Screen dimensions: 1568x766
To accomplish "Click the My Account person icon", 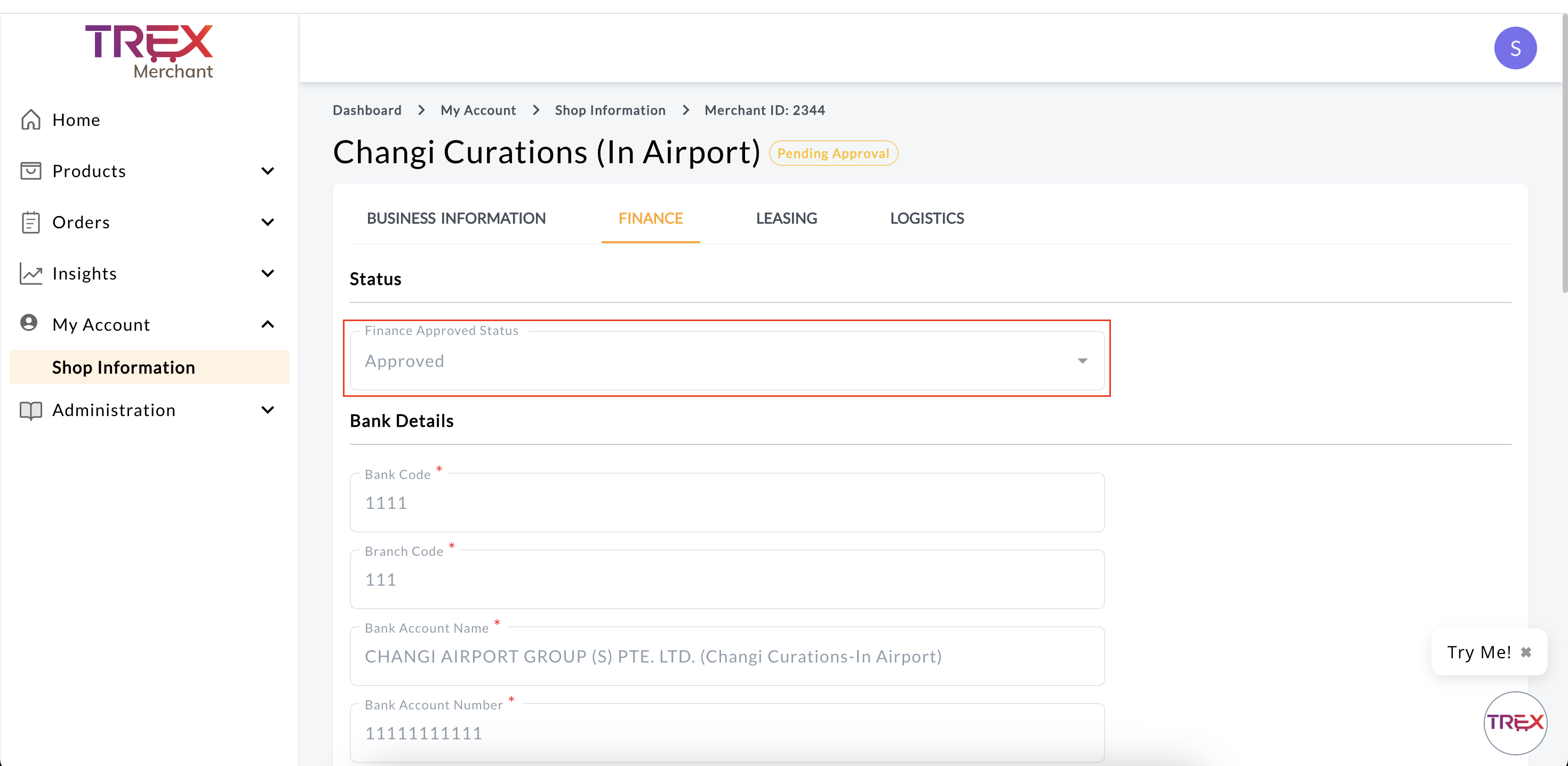I will [29, 323].
